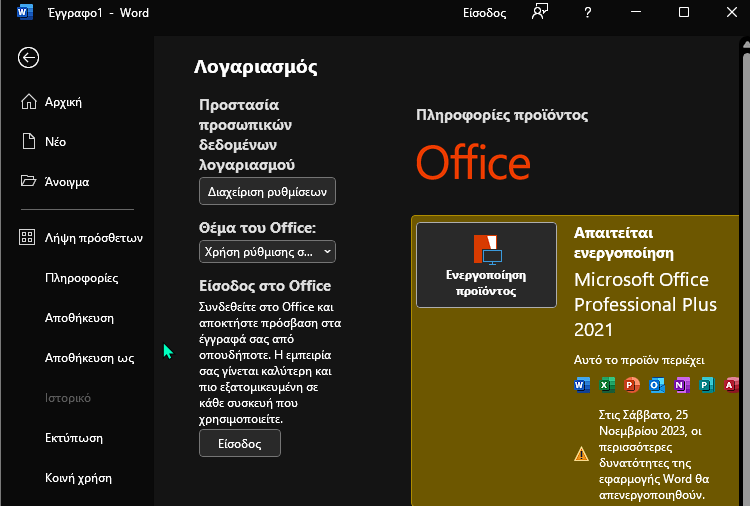Click the back arrow to return to document
750x506 pixels.
pyautogui.click(x=28, y=58)
